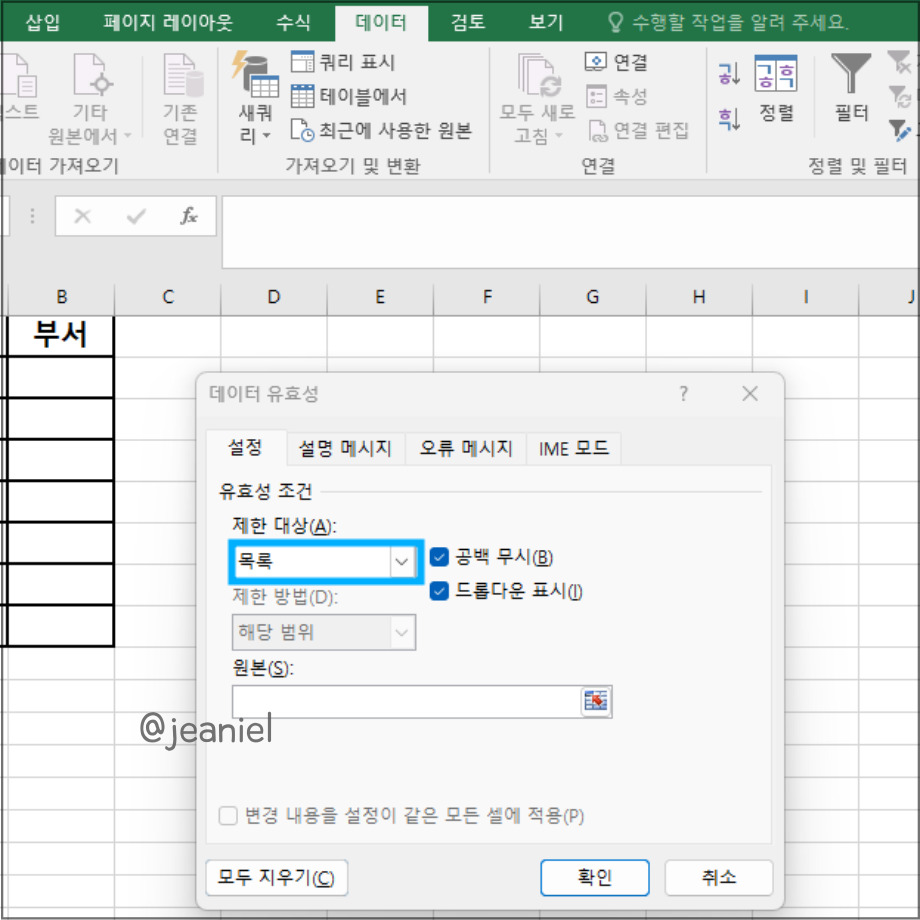Switch to the 오류 메시지 tab

click(x=465, y=448)
